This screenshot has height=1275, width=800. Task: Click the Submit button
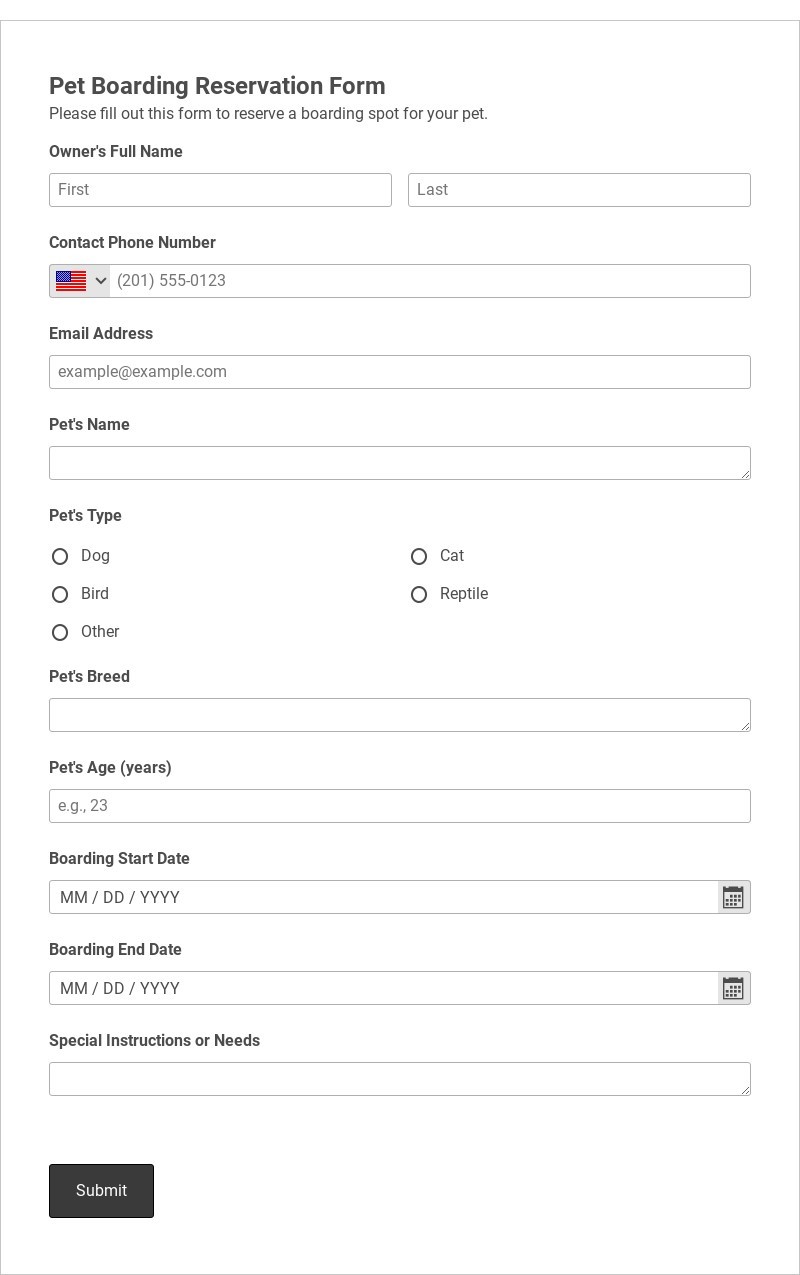[101, 1191]
